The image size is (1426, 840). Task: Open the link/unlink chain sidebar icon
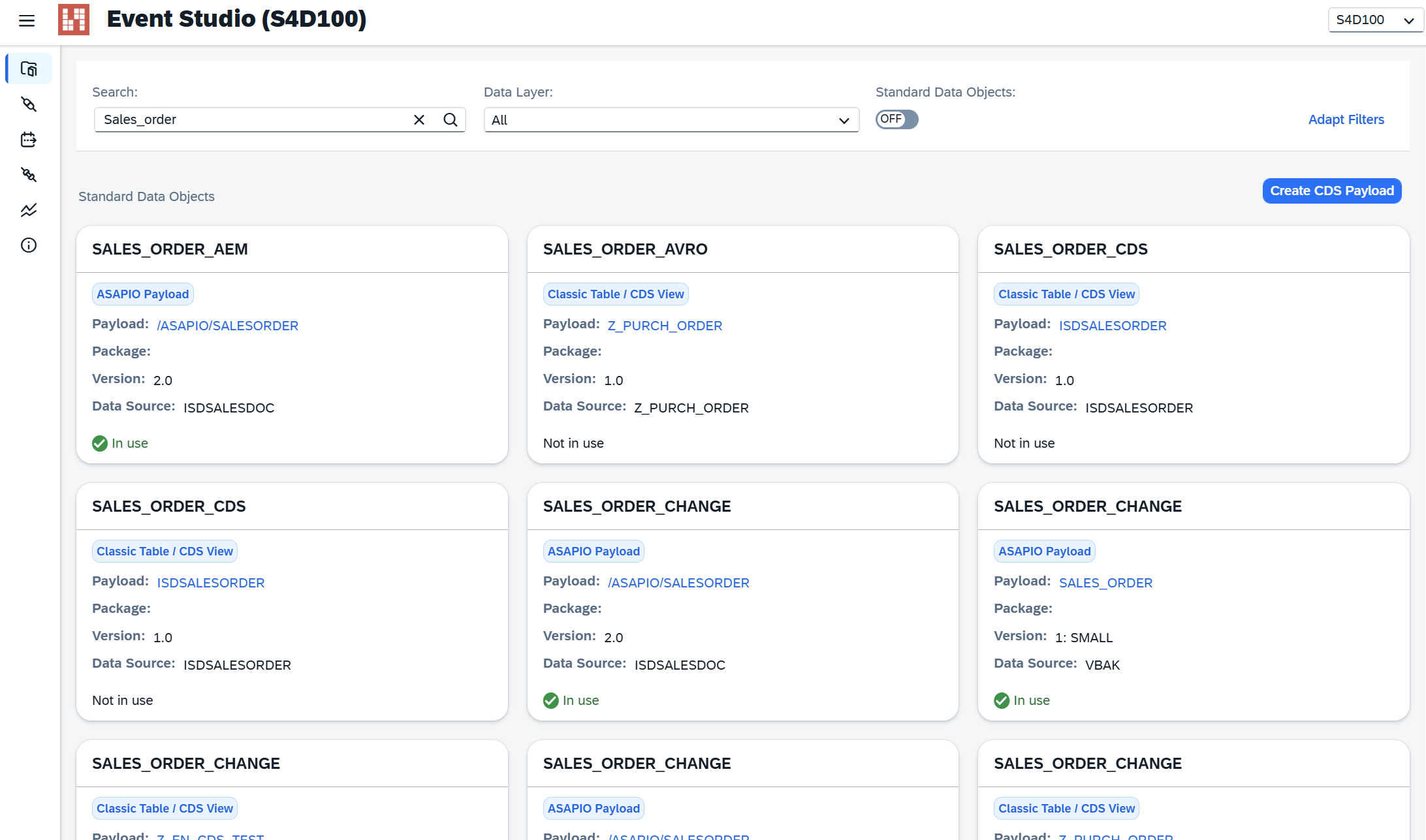click(x=29, y=175)
